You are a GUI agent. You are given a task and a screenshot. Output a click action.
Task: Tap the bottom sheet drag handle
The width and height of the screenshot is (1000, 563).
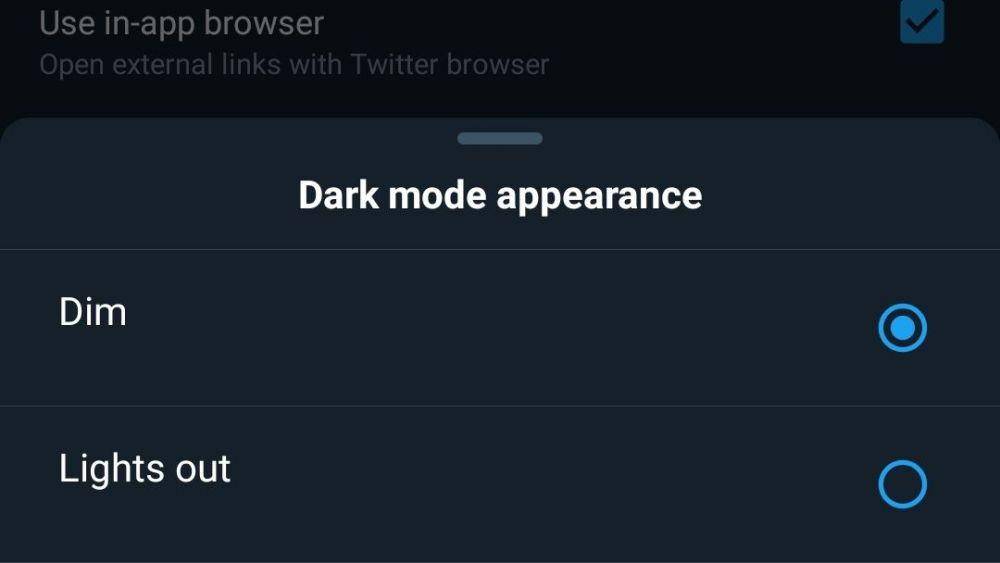[500, 138]
